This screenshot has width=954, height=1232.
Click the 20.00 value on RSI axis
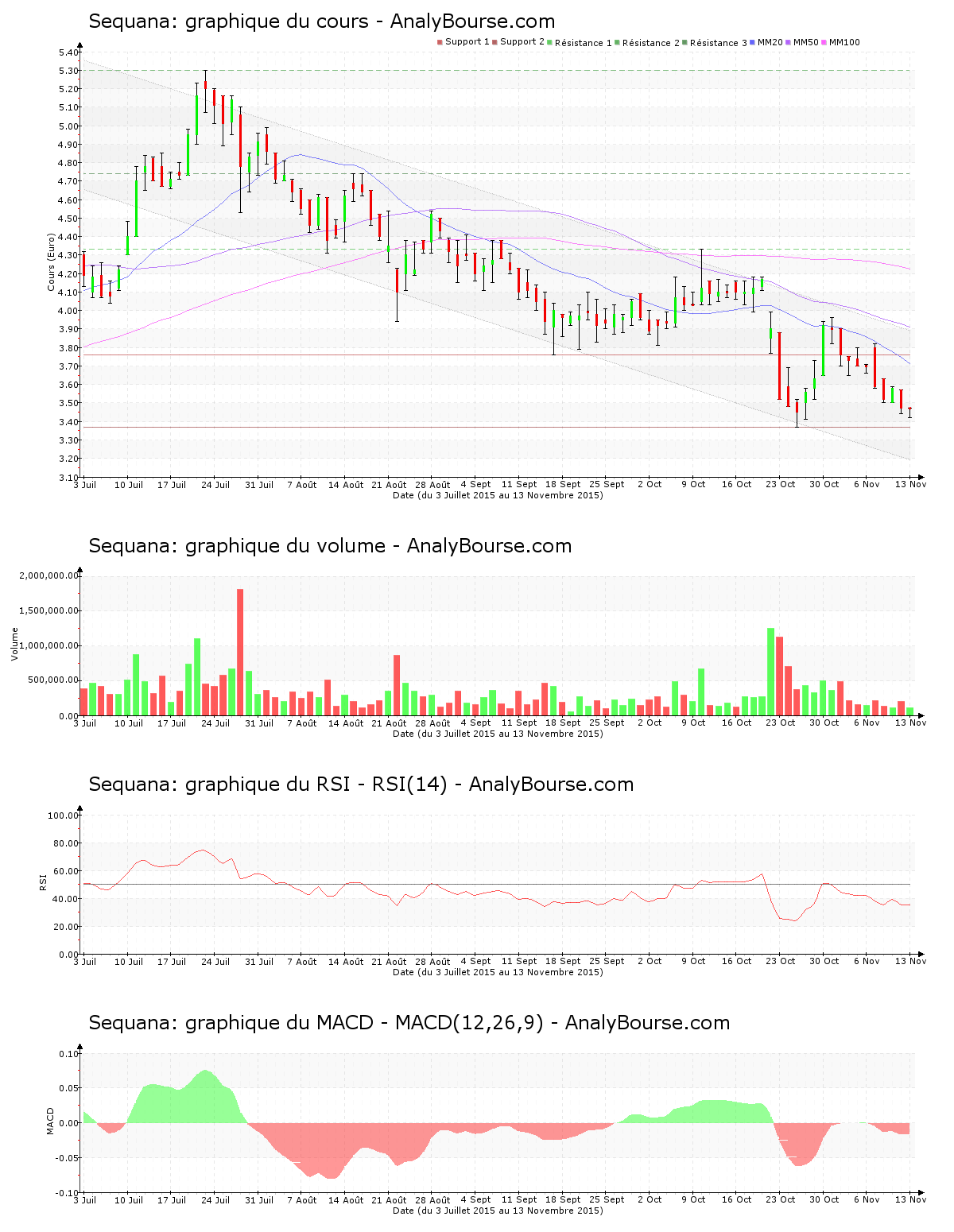(x=66, y=927)
